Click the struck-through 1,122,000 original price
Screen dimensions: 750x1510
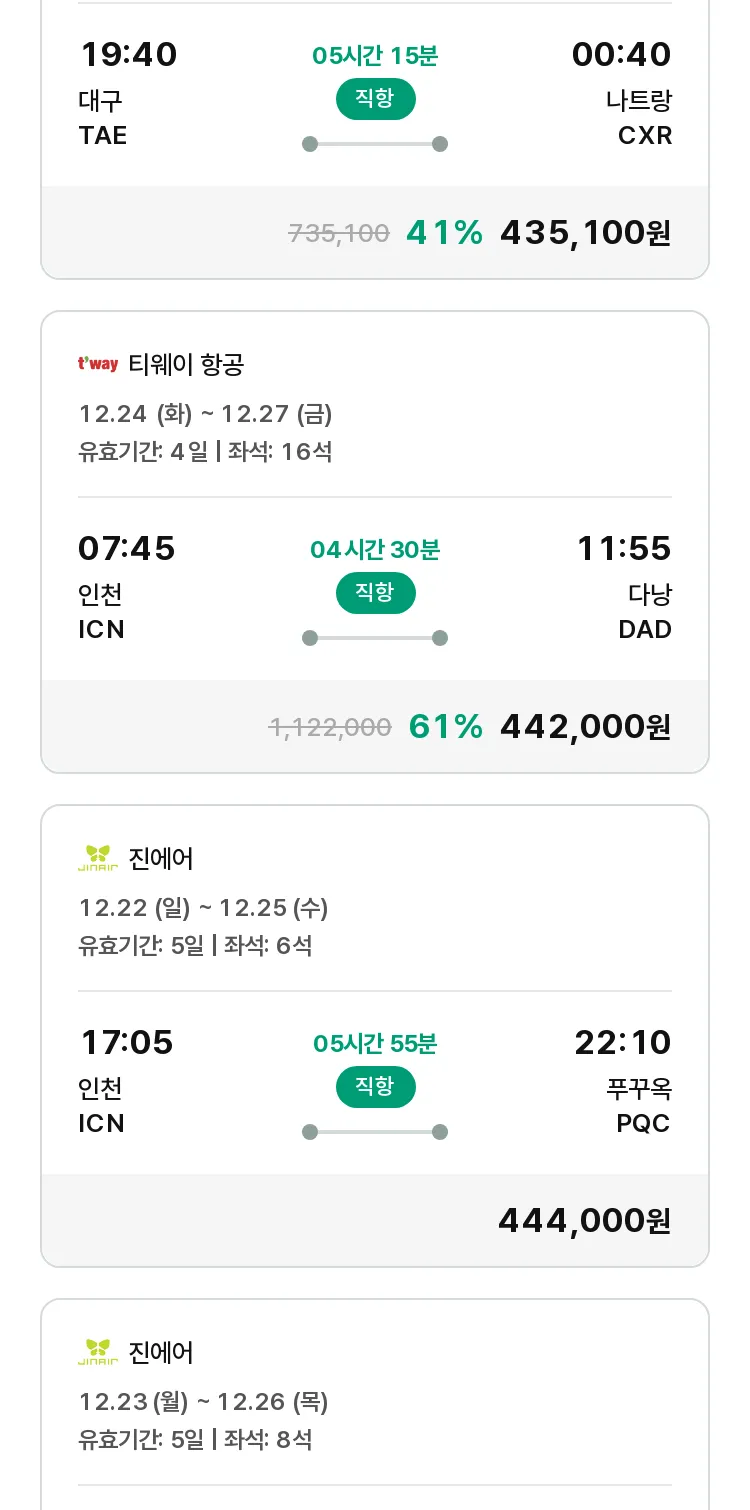pos(330,728)
